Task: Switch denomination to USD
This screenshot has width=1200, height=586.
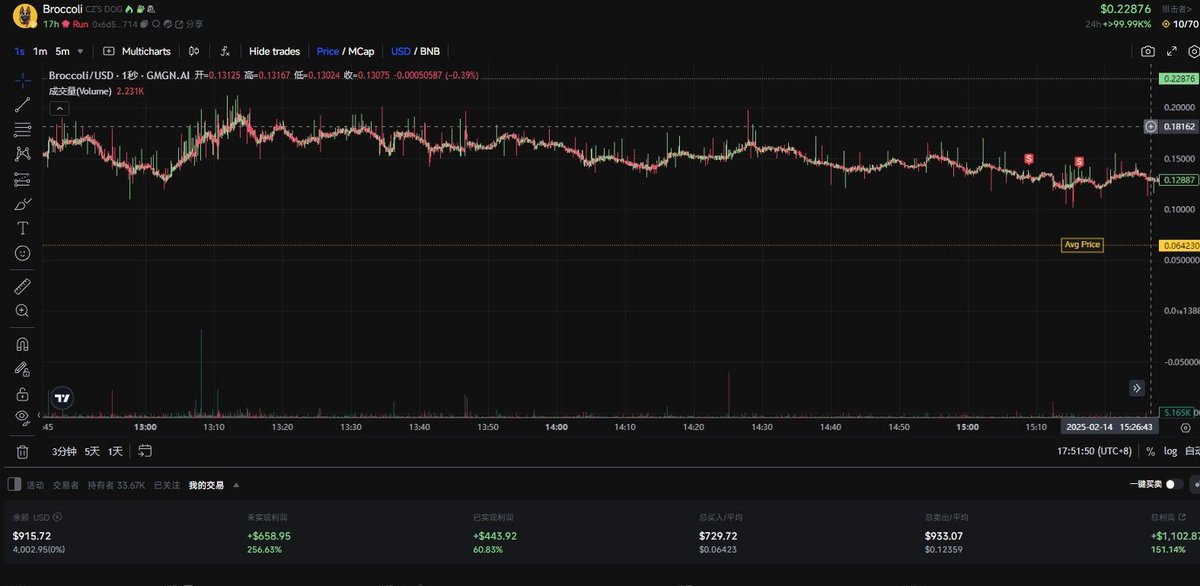Action: tap(400, 51)
